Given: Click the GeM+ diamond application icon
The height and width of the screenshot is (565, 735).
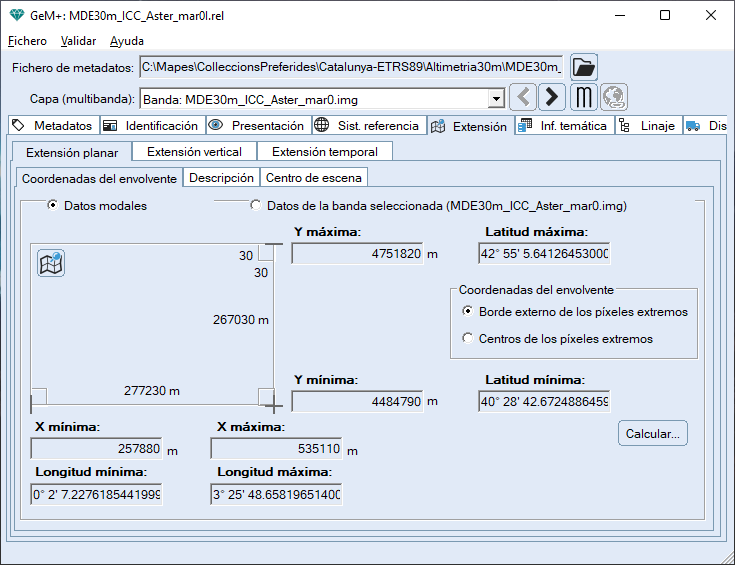Looking at the screenshot, I should point(16,15).
